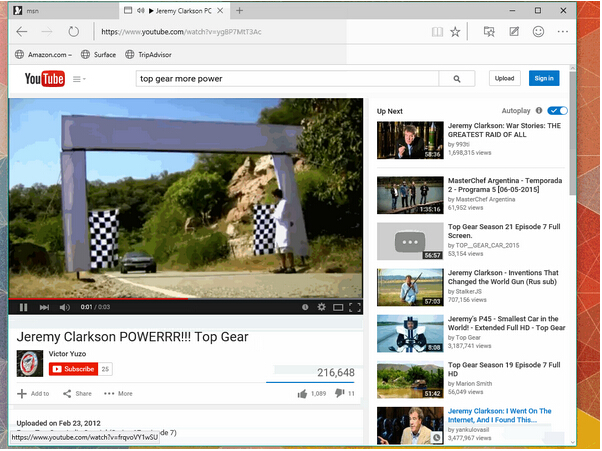Click the video red progress bar
The height and width of the screenshot is (451, 602).
coord(186,299)
